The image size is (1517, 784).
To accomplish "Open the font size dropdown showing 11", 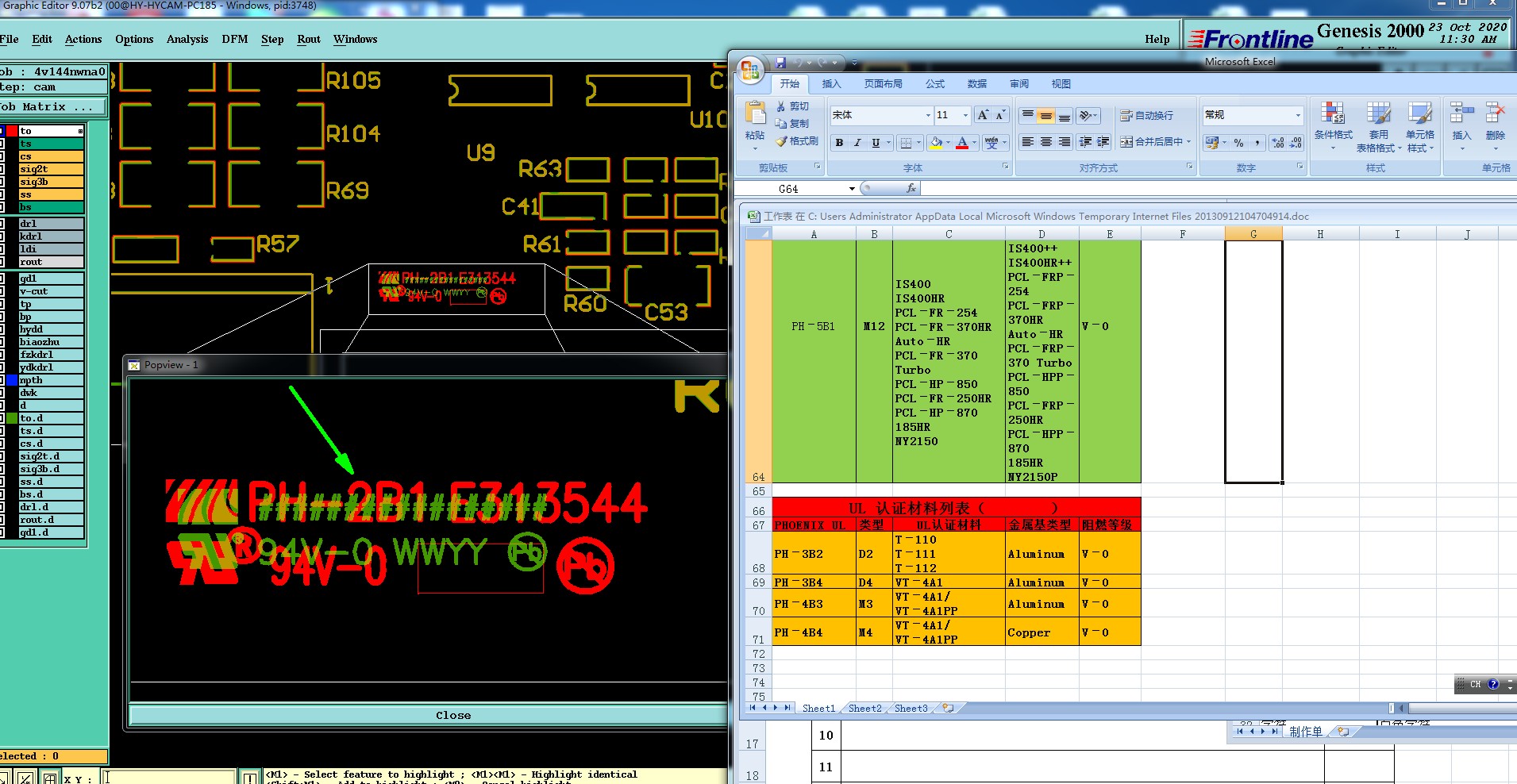I will click(965, 115).
